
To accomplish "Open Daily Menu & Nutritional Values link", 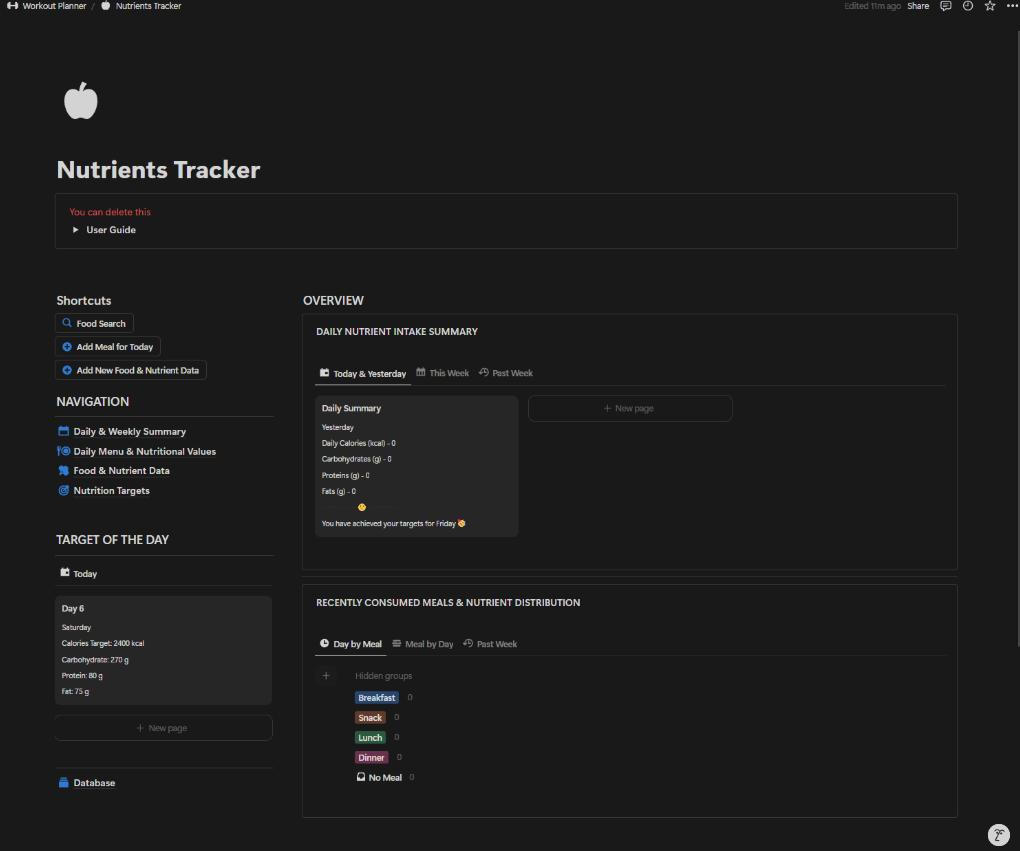I will coord(144,452).
